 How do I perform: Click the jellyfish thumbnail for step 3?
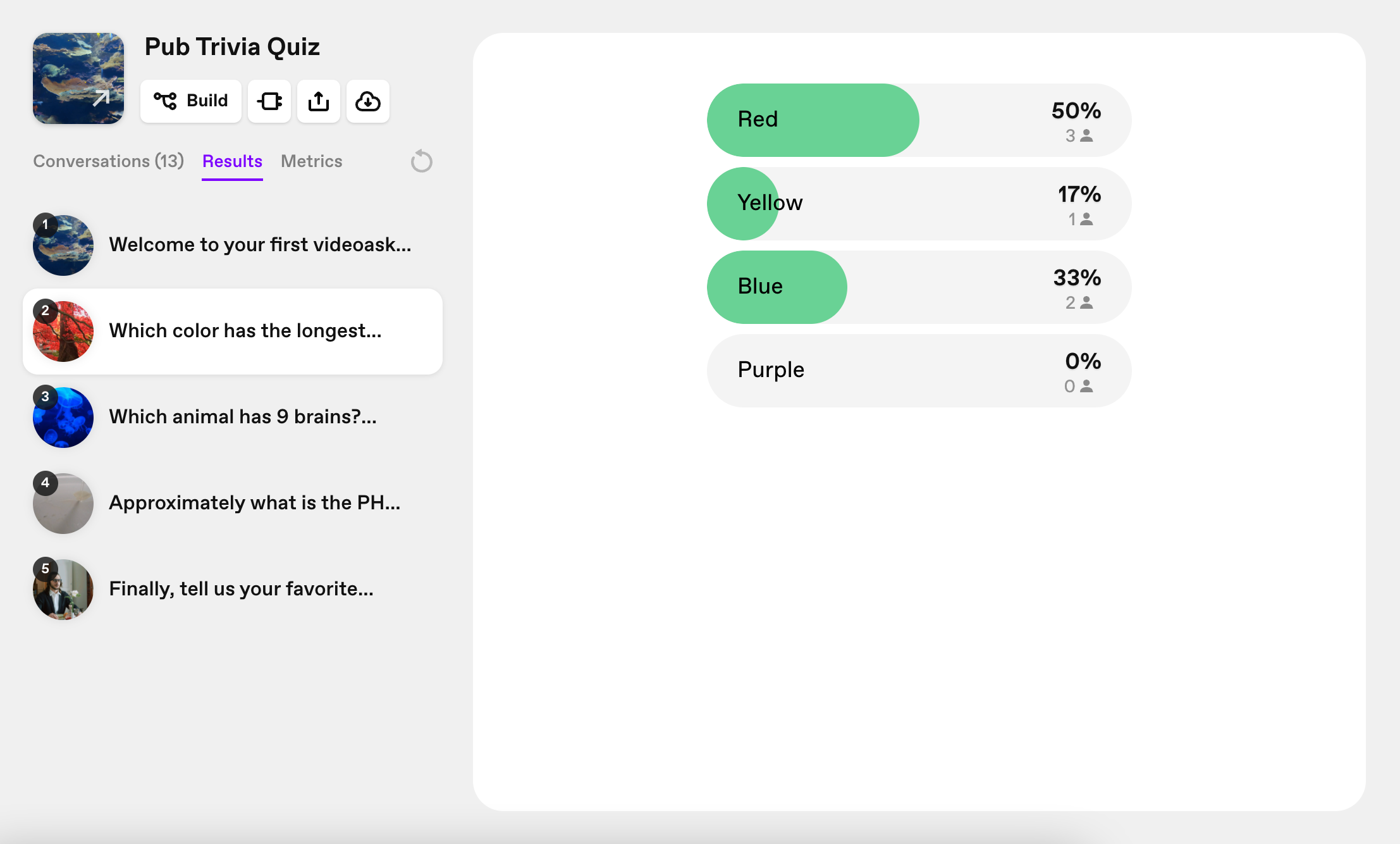tap(63, 418)
